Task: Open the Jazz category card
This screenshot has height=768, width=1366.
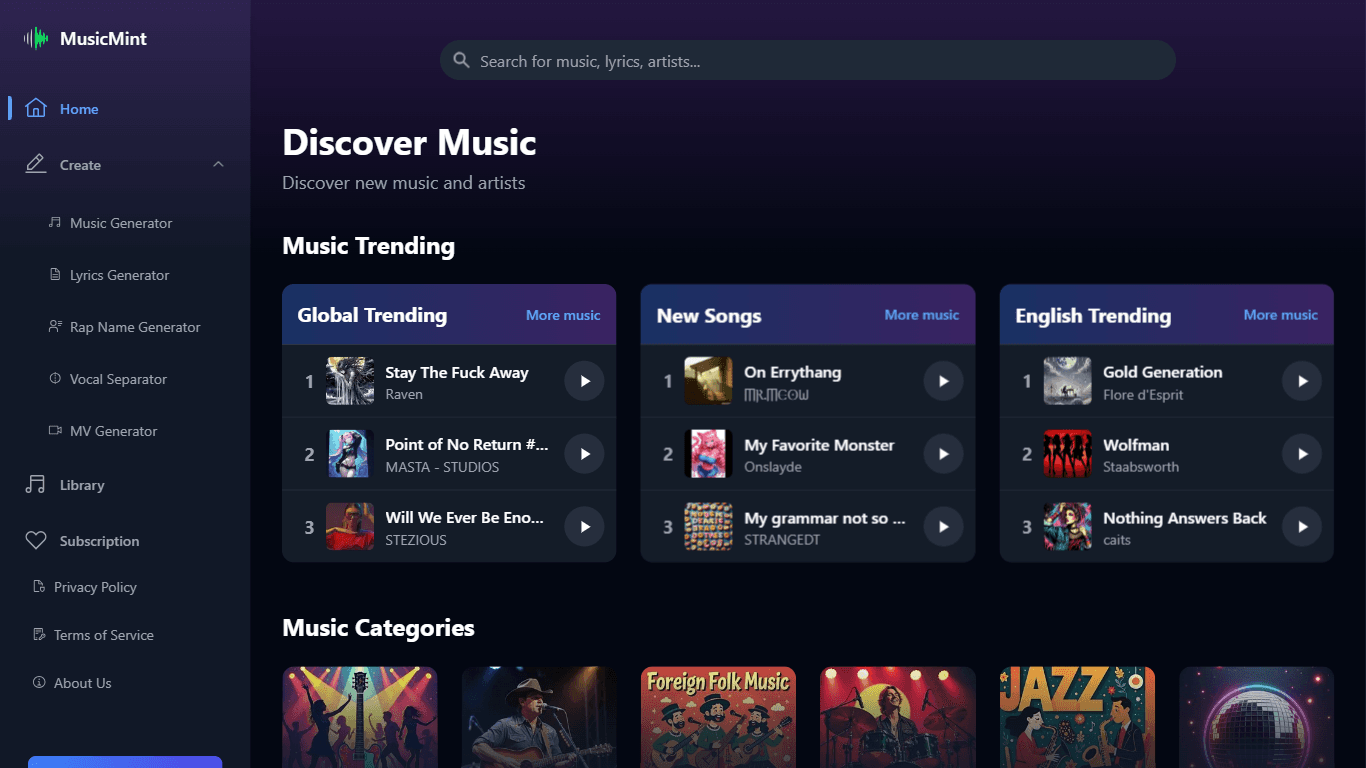Action: click(x=1077, y=717)
